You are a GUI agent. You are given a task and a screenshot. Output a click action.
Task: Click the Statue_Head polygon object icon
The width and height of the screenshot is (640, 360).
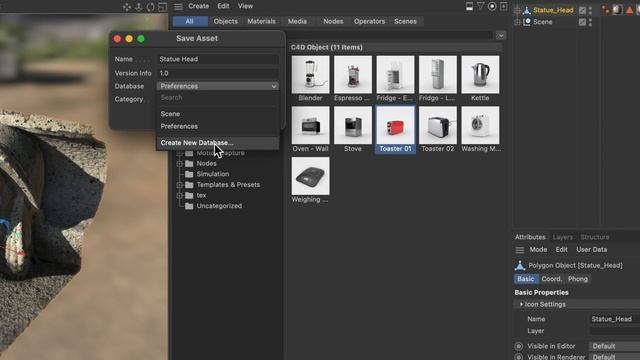[527, 10]
